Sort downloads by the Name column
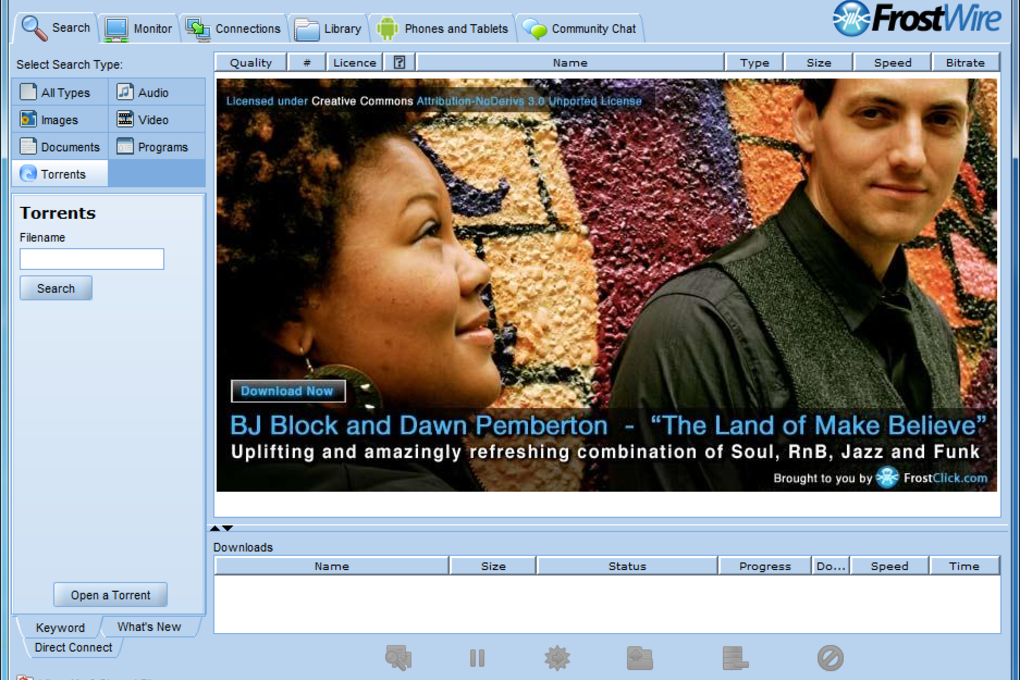Viewport: 1020px width, 680px height. pyautogui.click(x=332, y=566)
